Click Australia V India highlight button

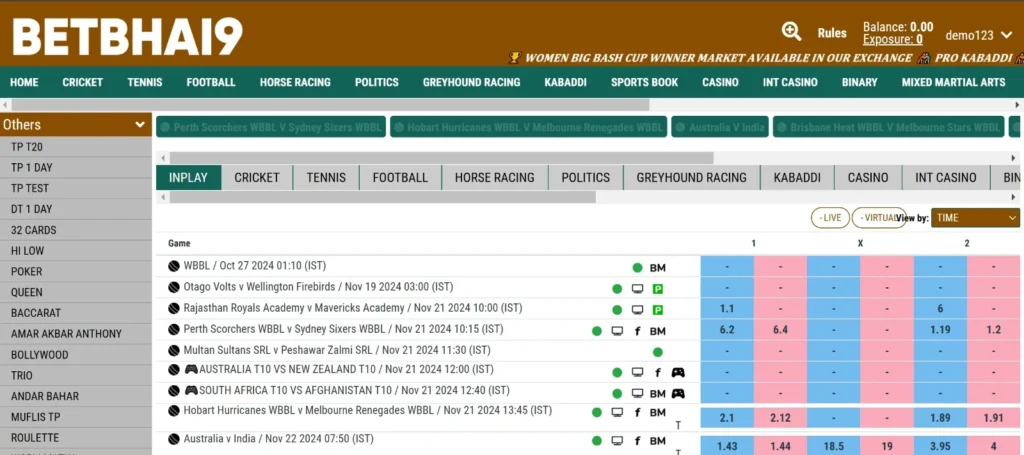pyautogui.click(x=720, y=127)
